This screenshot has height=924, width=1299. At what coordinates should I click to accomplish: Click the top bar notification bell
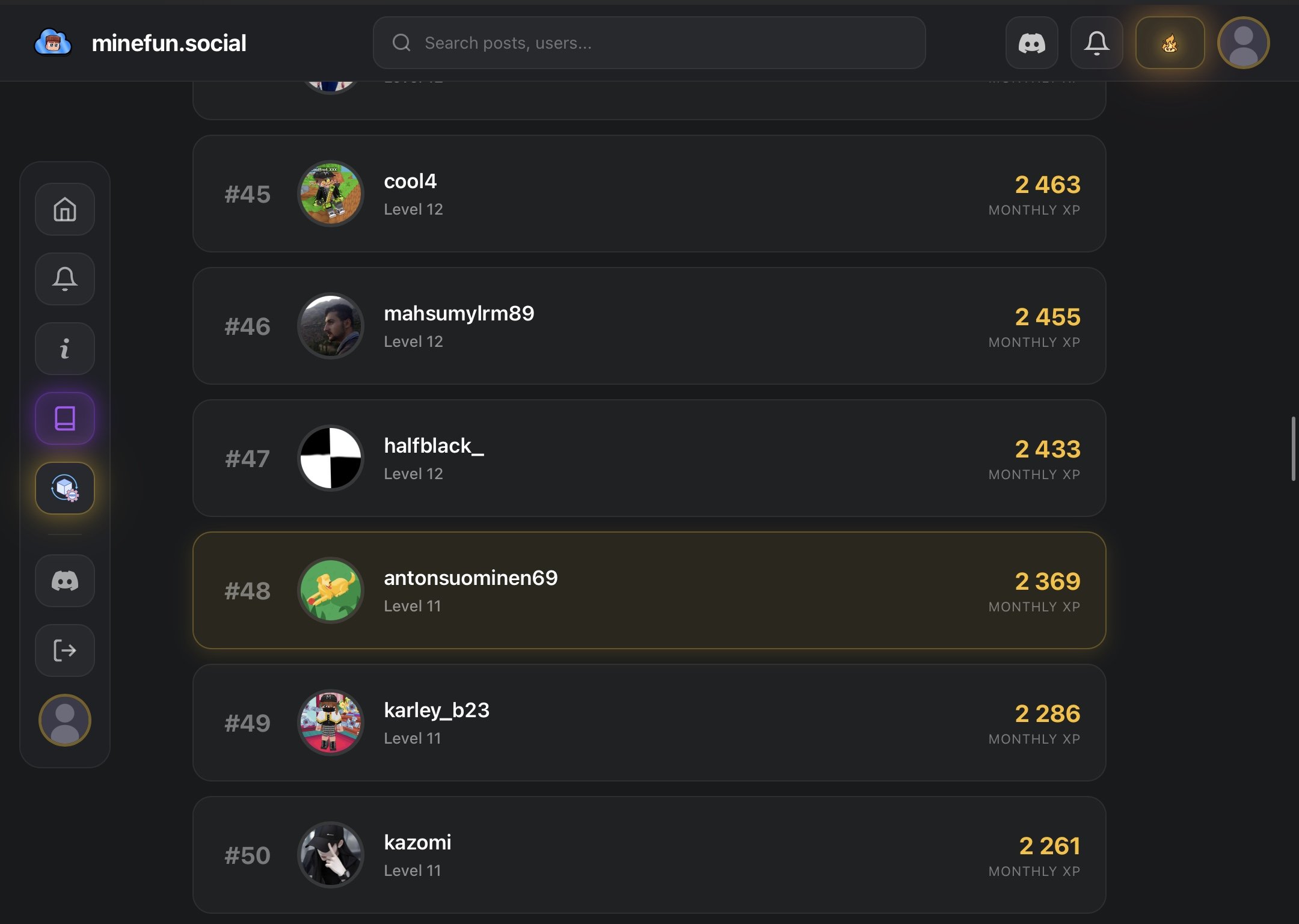click(1097, 43)
